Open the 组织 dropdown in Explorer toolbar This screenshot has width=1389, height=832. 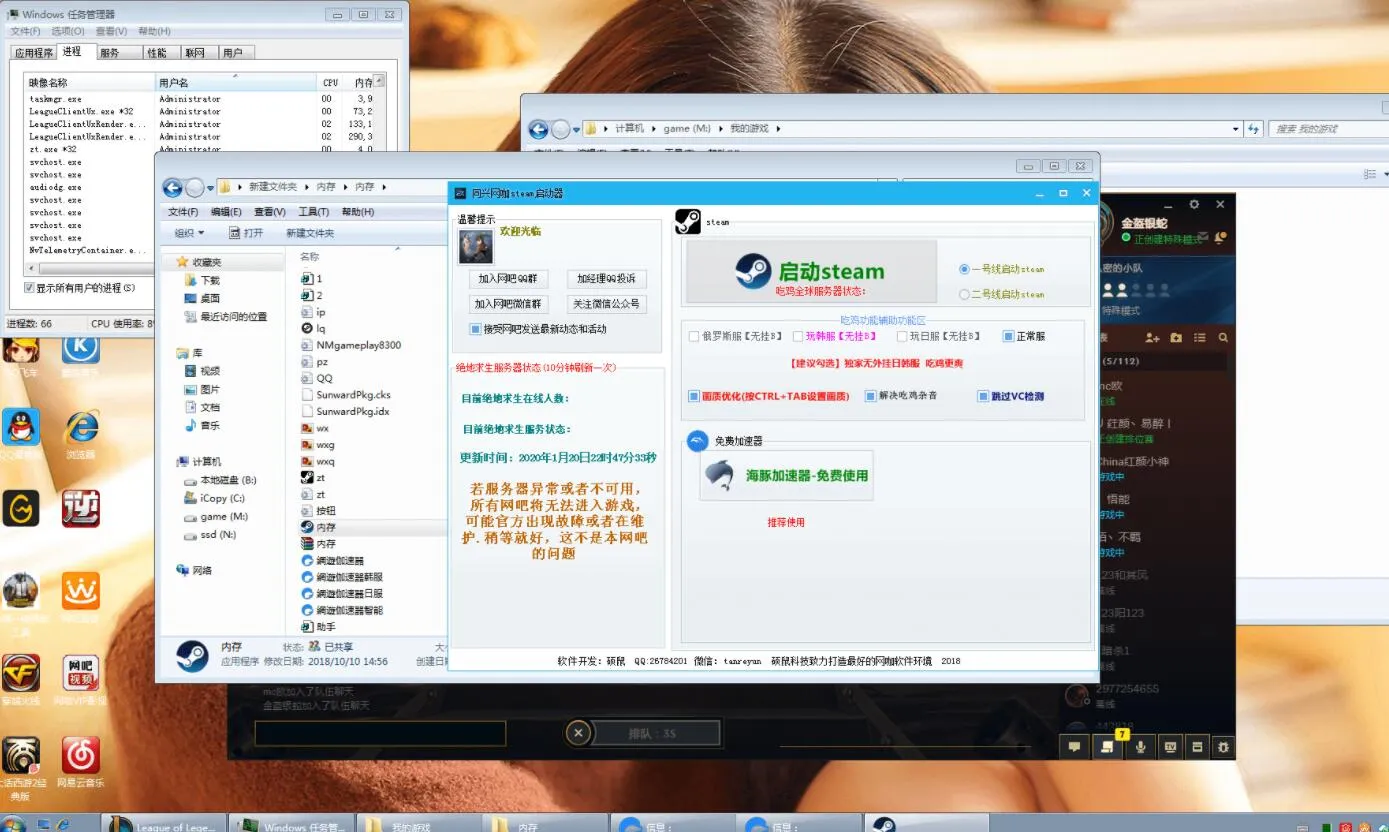189,232
